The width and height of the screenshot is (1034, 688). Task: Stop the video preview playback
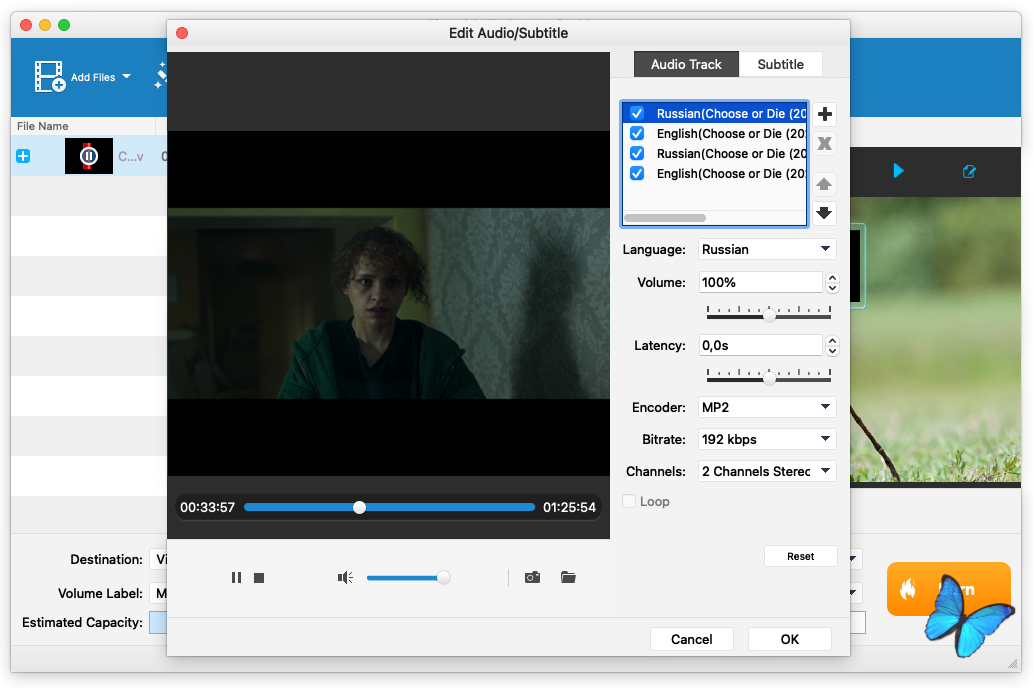259,578
